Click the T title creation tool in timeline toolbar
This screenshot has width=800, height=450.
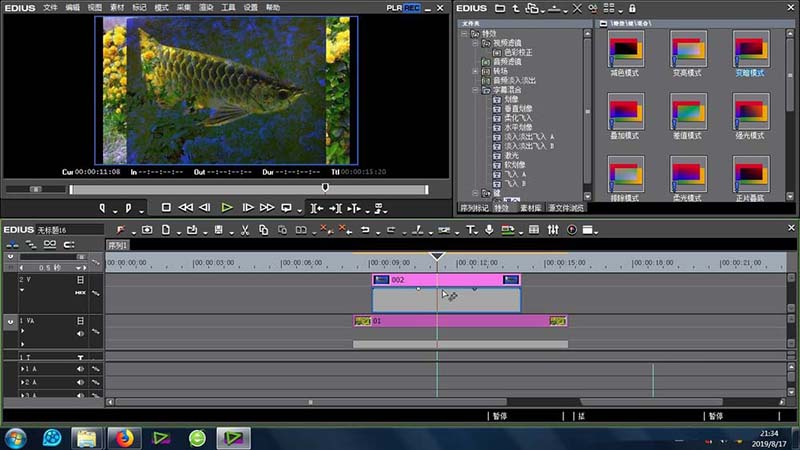[x=471, y=230]
